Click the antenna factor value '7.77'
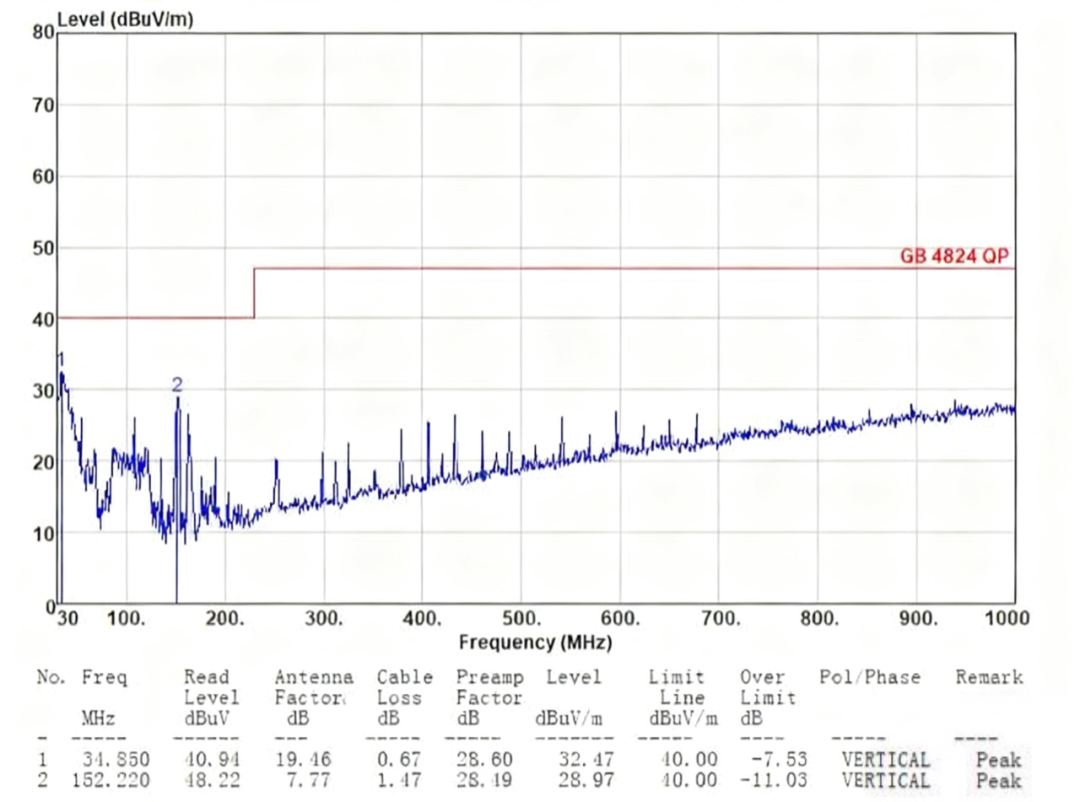The image size is (1080, 802). 309,781
